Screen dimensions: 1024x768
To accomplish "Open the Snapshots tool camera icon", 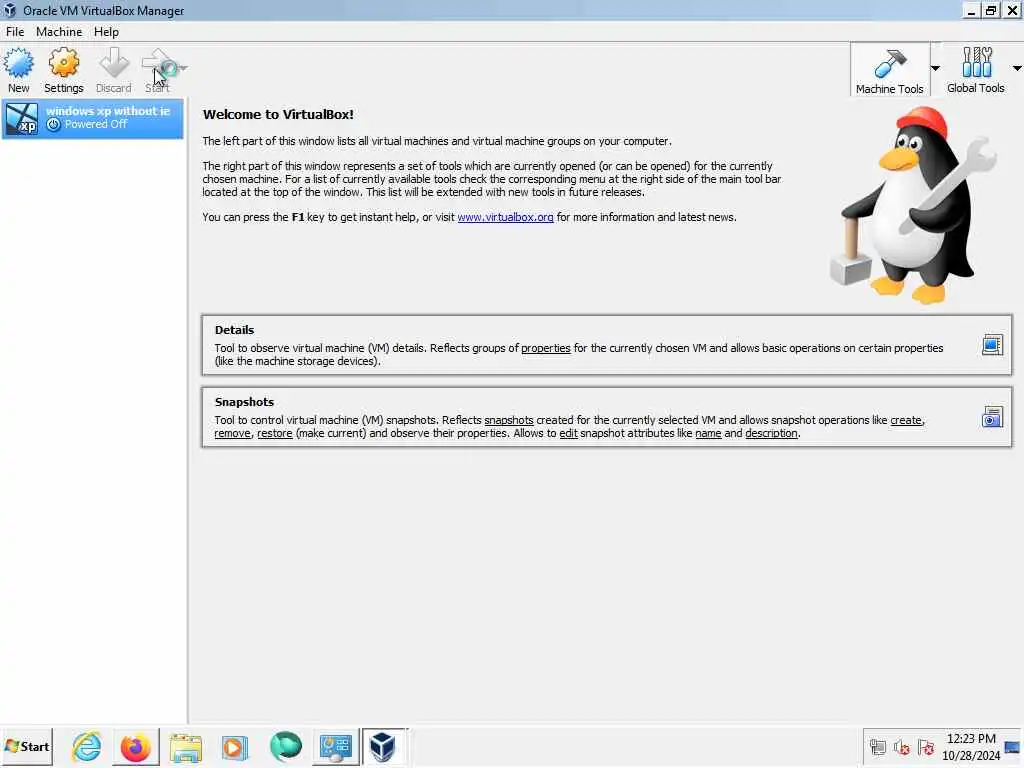I will (x=992, y=417).
